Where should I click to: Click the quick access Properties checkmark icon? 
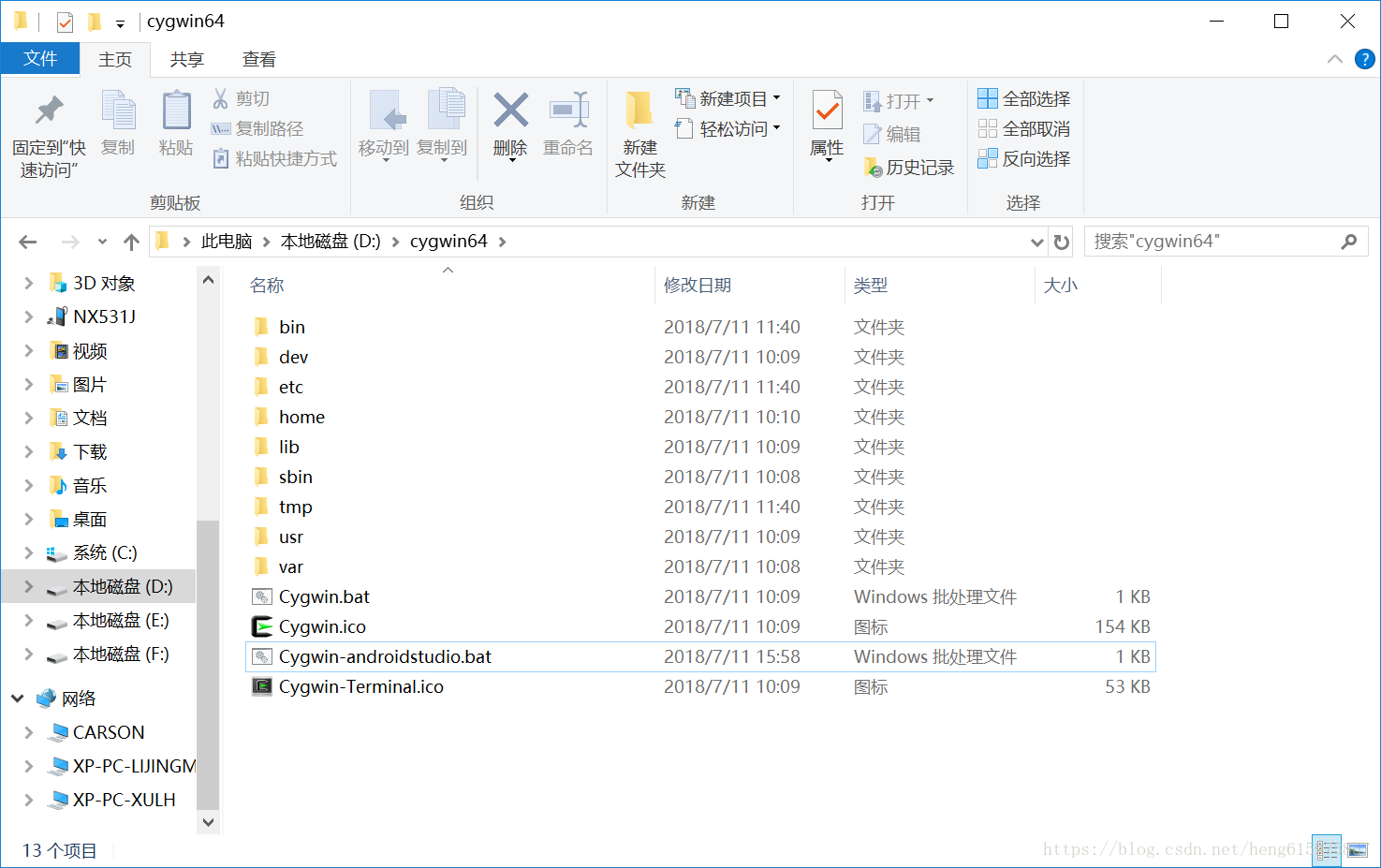(x=65, y=22)
